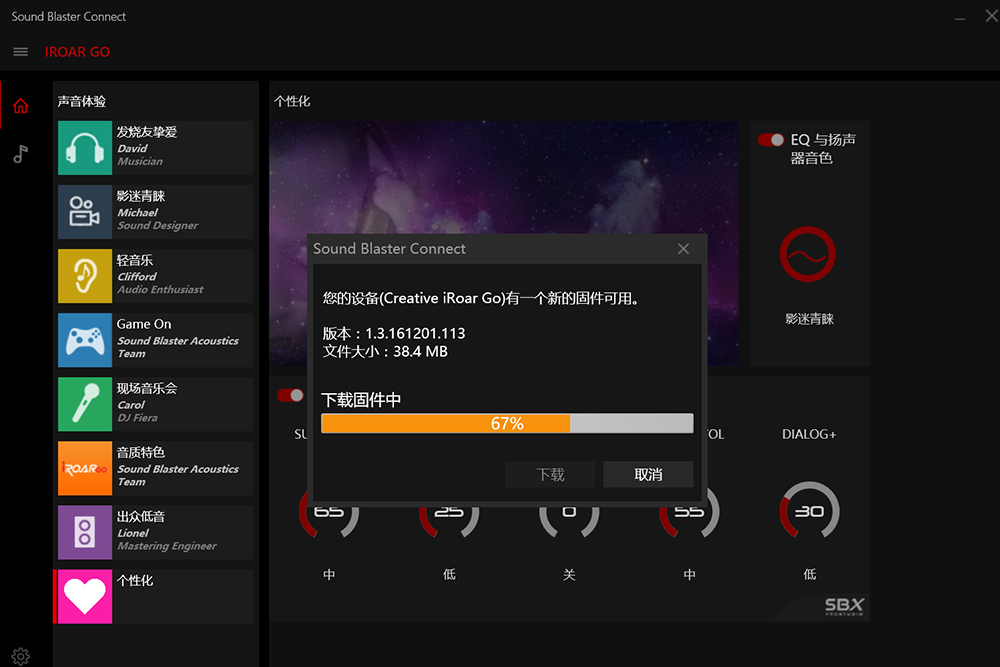
Task: Click the red EQ wave icon
Action: coord(807,254)
